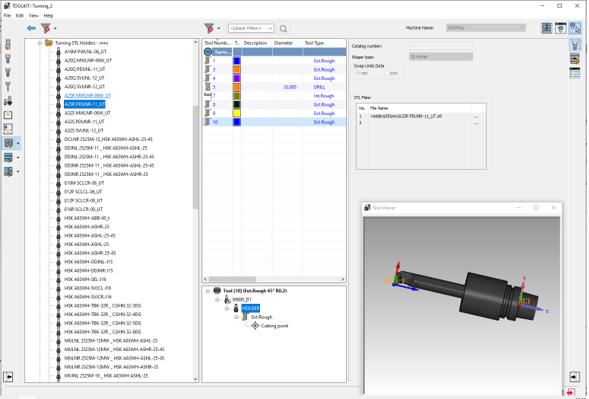
Task: Click yellow color swatch of tool 9
Action: point(237,113)
